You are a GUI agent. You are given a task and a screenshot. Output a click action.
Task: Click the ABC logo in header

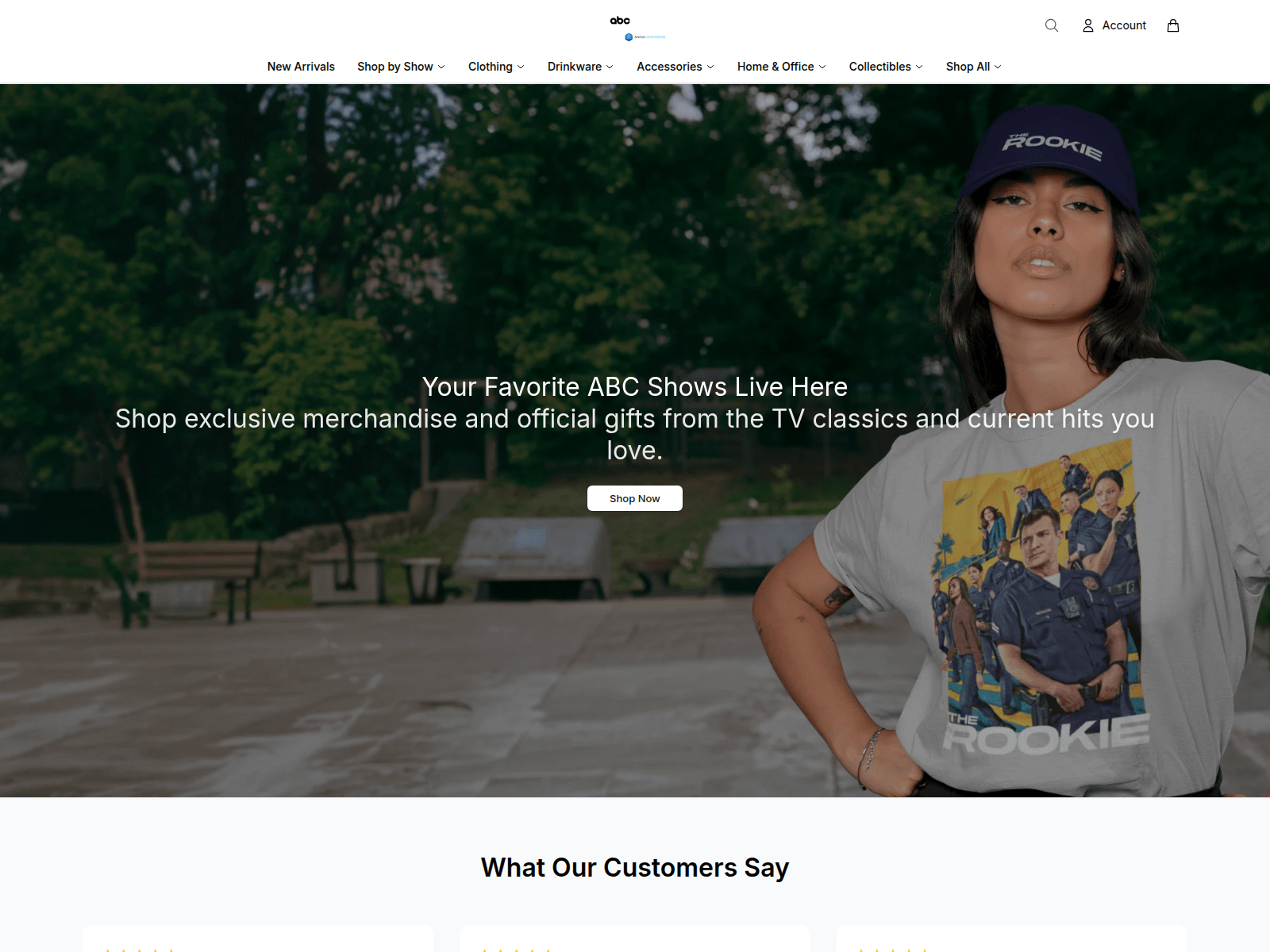[x=620, y=21]
